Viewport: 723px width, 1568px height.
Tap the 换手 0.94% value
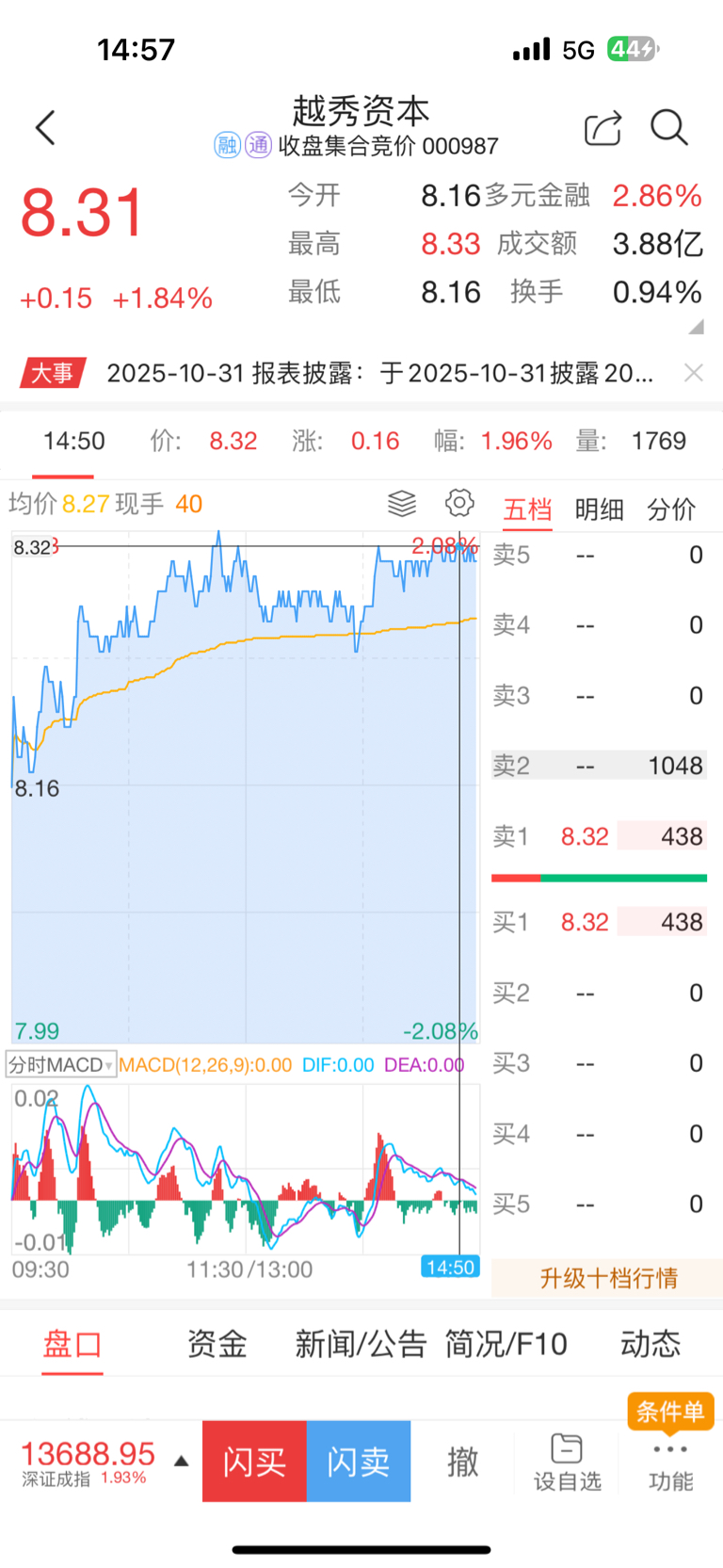(x=658, y=292)
